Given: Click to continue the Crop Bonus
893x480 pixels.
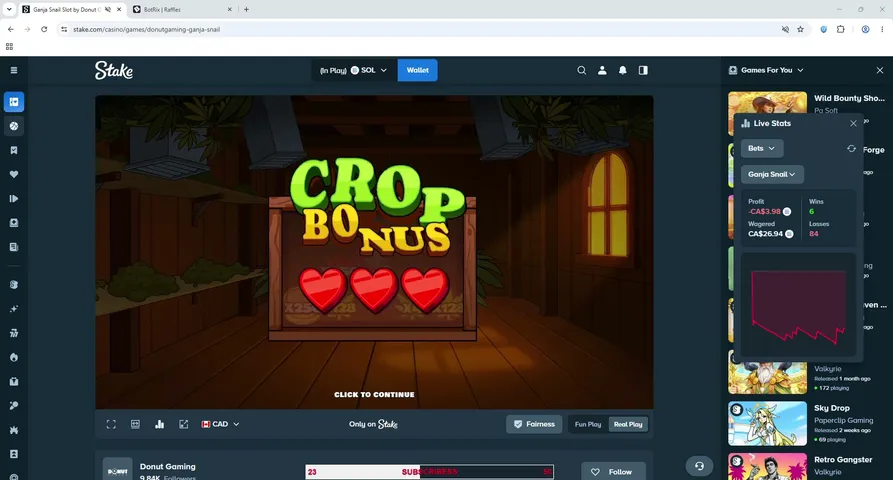Looking at the screenshot, I should (374, 395).
